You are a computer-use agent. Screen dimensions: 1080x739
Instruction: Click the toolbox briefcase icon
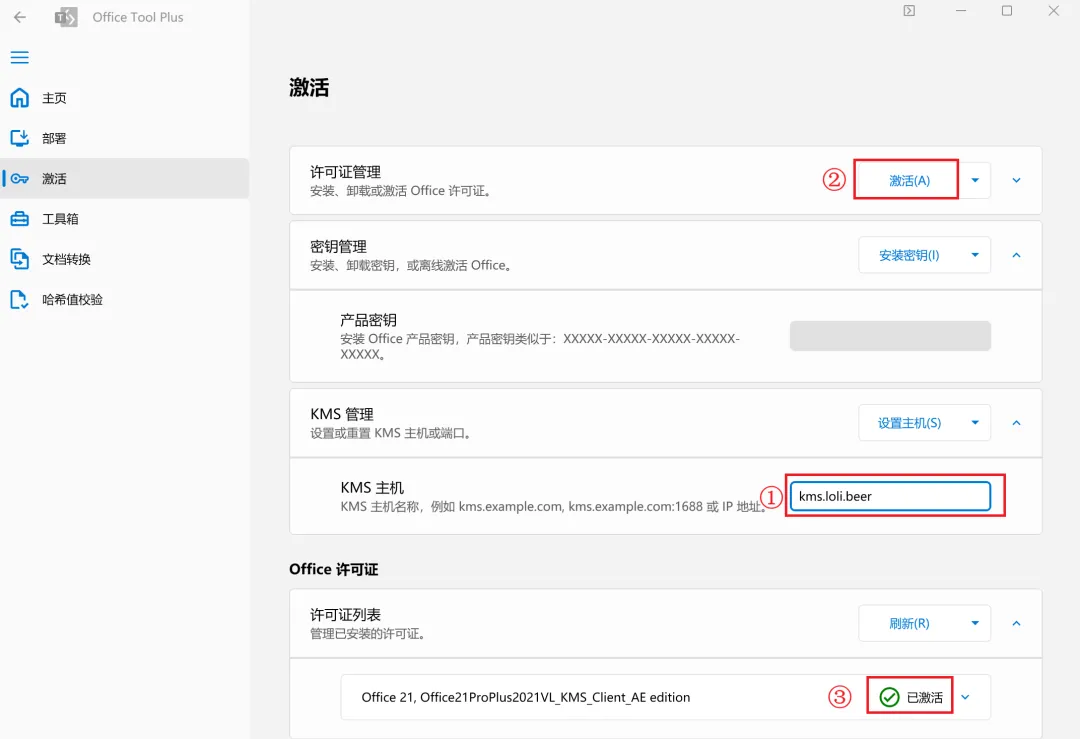click(20, 219)
